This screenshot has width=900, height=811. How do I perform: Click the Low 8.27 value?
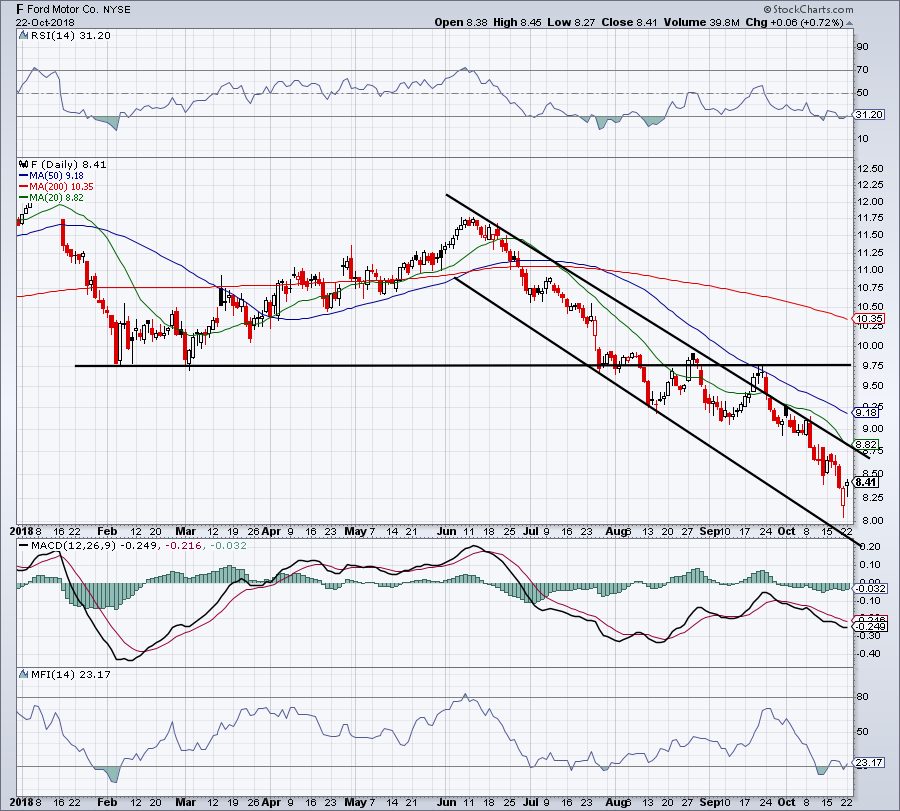[x=571, y=22]
